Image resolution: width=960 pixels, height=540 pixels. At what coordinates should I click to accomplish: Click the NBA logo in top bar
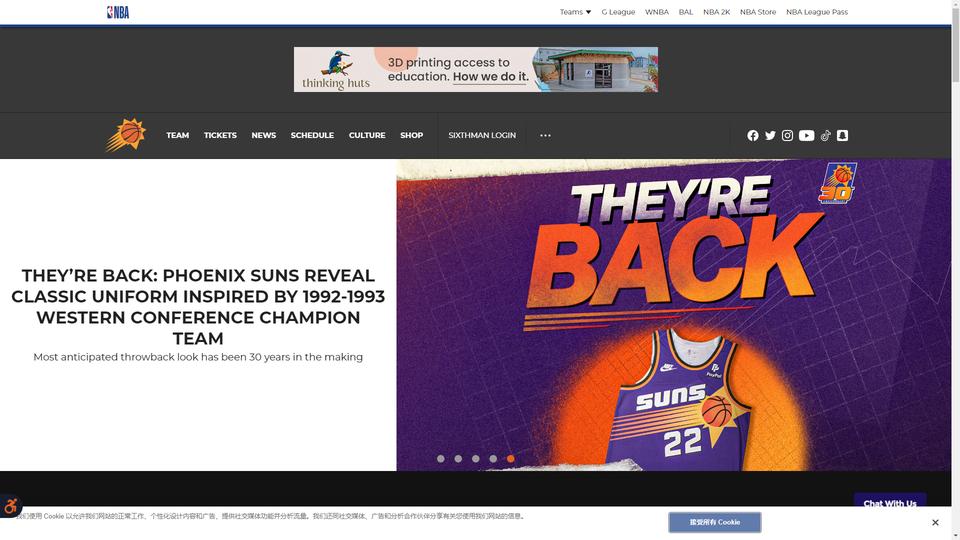[118, 12]
